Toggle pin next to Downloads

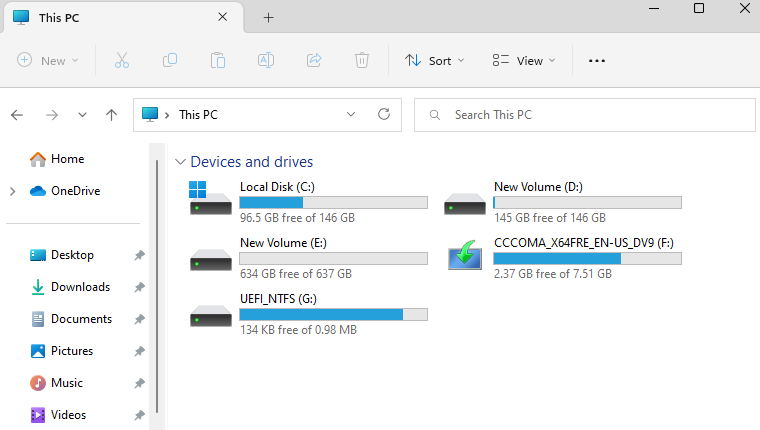tap(140, 287)
